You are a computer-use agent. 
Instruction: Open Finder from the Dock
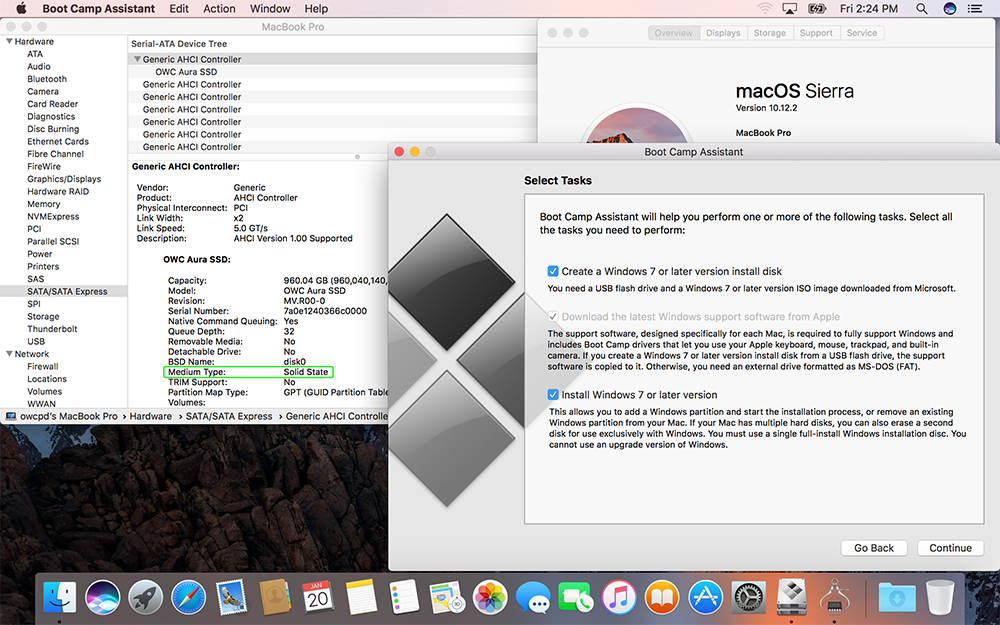60,598
